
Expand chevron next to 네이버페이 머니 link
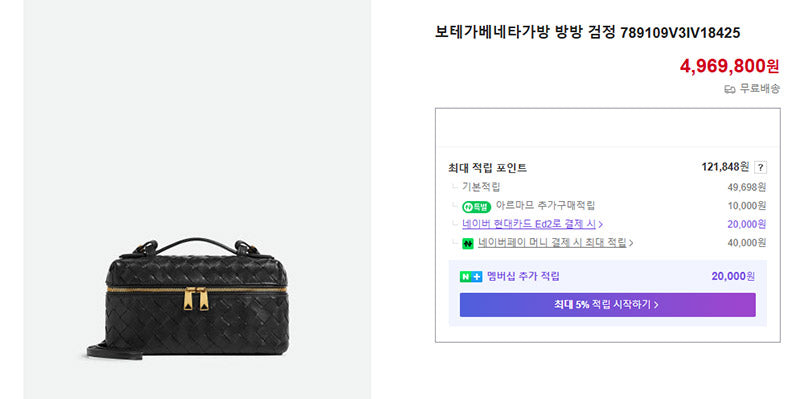tap(631, 243)
